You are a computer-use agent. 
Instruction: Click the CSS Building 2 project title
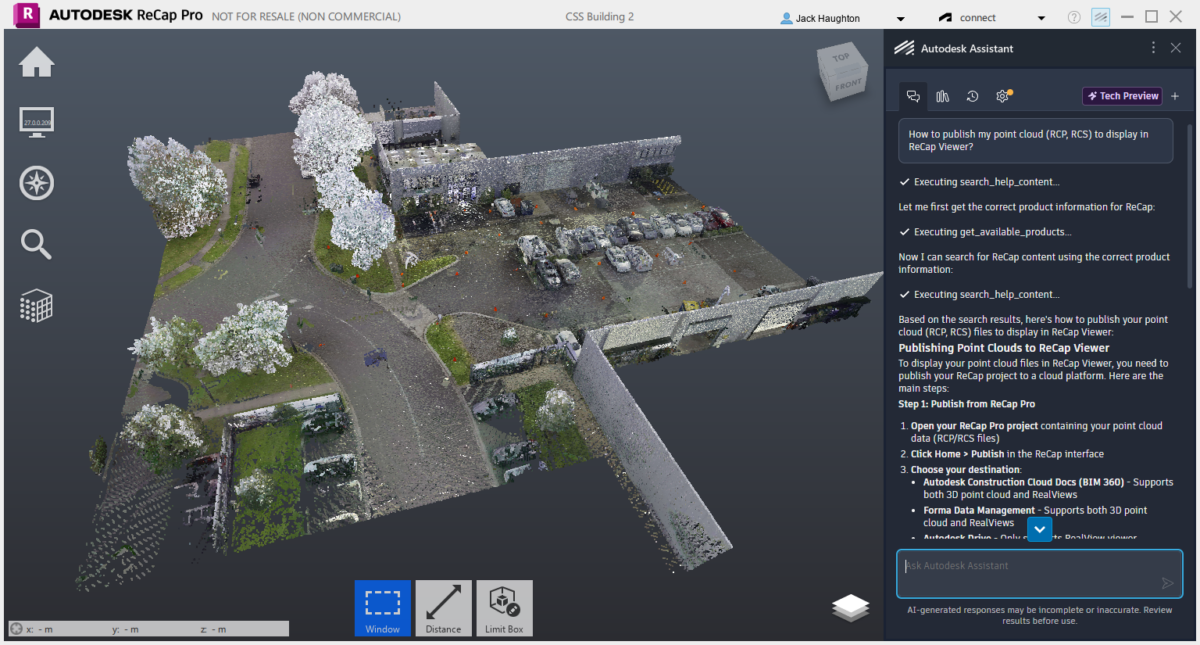(x=599, y=17)
